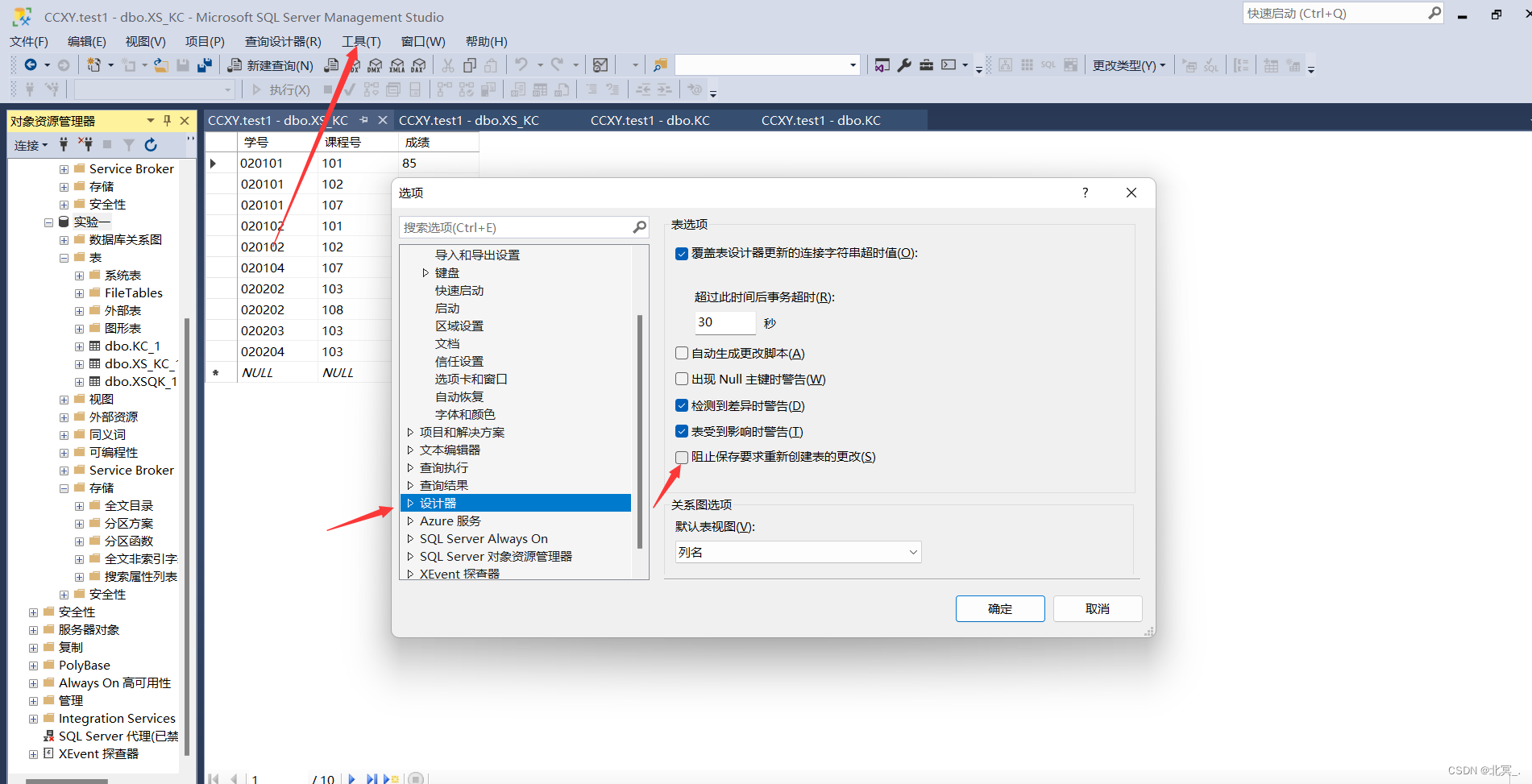The image size is (1532, 784).
Task: Open the 帮助(H) menu
Action: click(x=487, y=41)
